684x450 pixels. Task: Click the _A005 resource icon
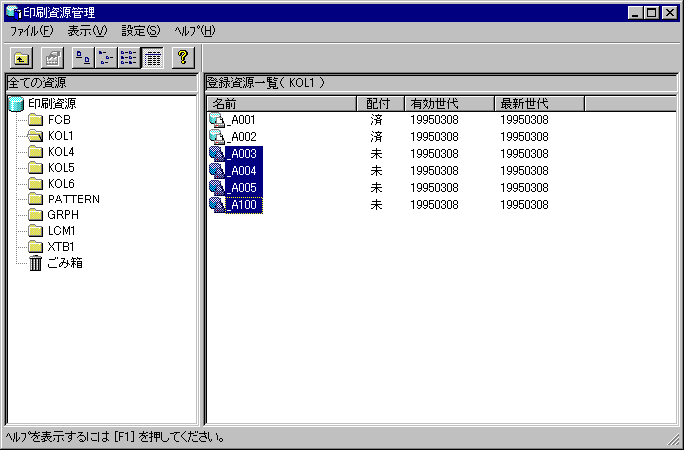click(x=217, y=188)
